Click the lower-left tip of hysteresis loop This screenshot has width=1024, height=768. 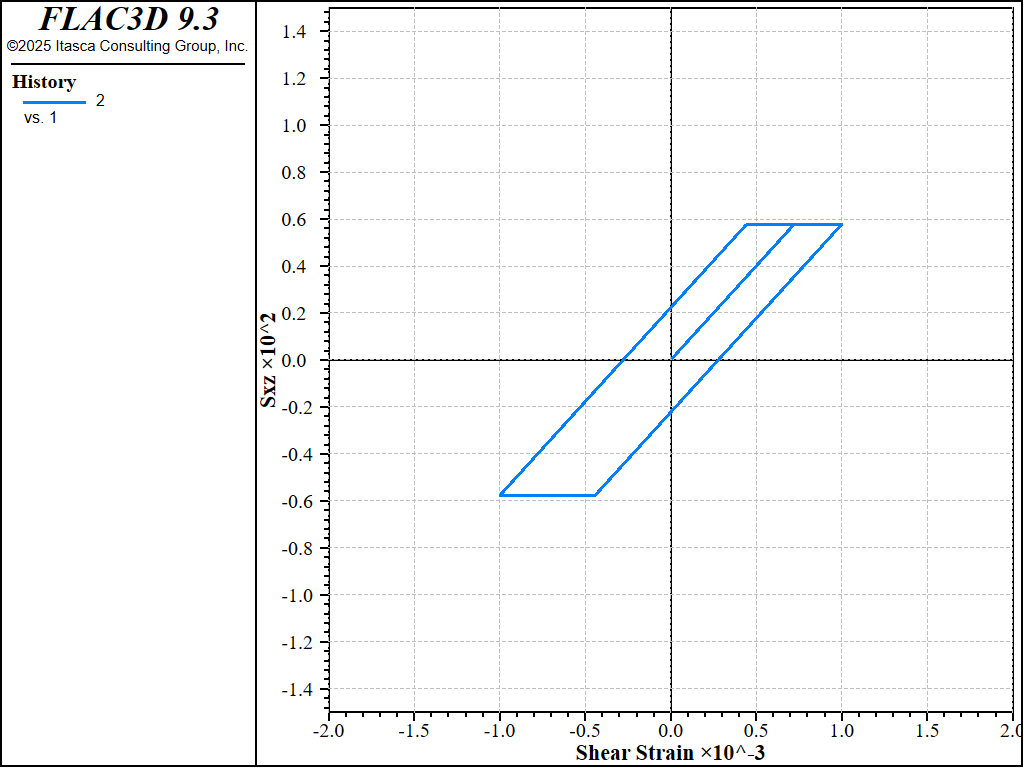pos(500,495)
